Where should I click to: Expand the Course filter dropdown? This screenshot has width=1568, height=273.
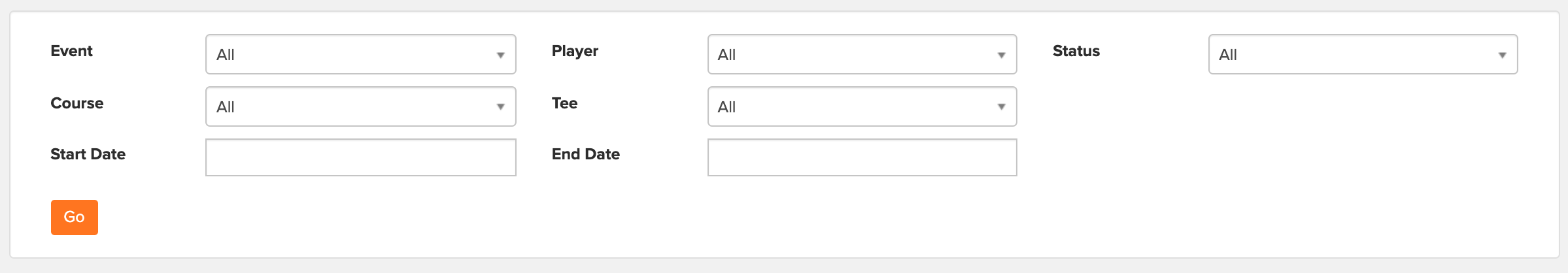[360, 106]
